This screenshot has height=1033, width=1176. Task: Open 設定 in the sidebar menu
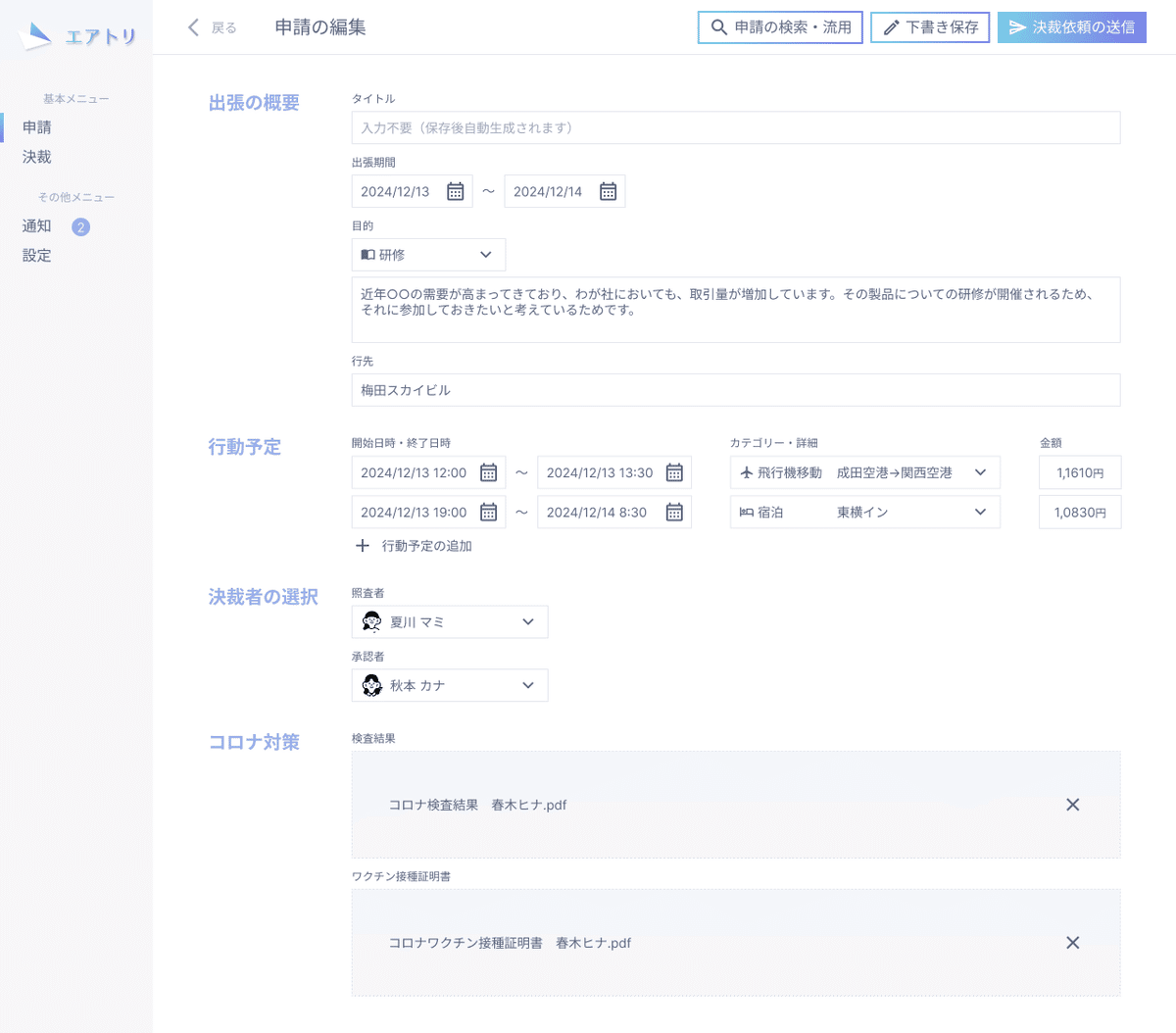(37, 256)
